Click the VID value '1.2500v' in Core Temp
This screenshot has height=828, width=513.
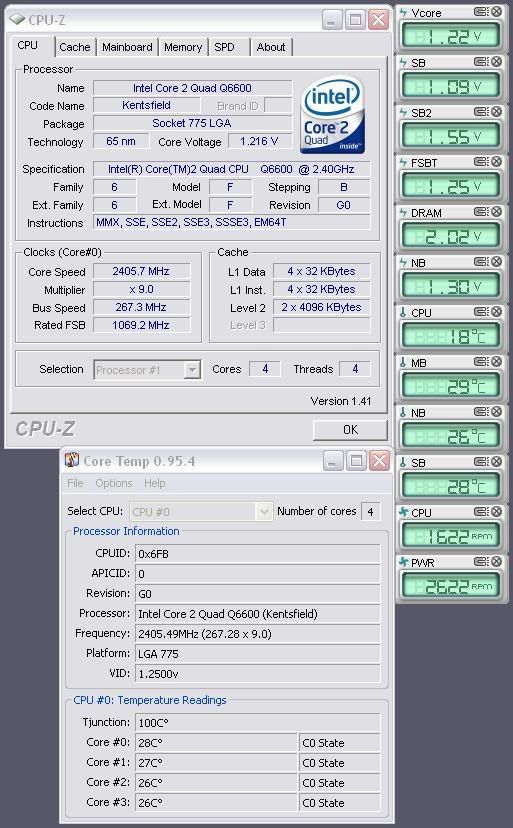coord(257,674)
